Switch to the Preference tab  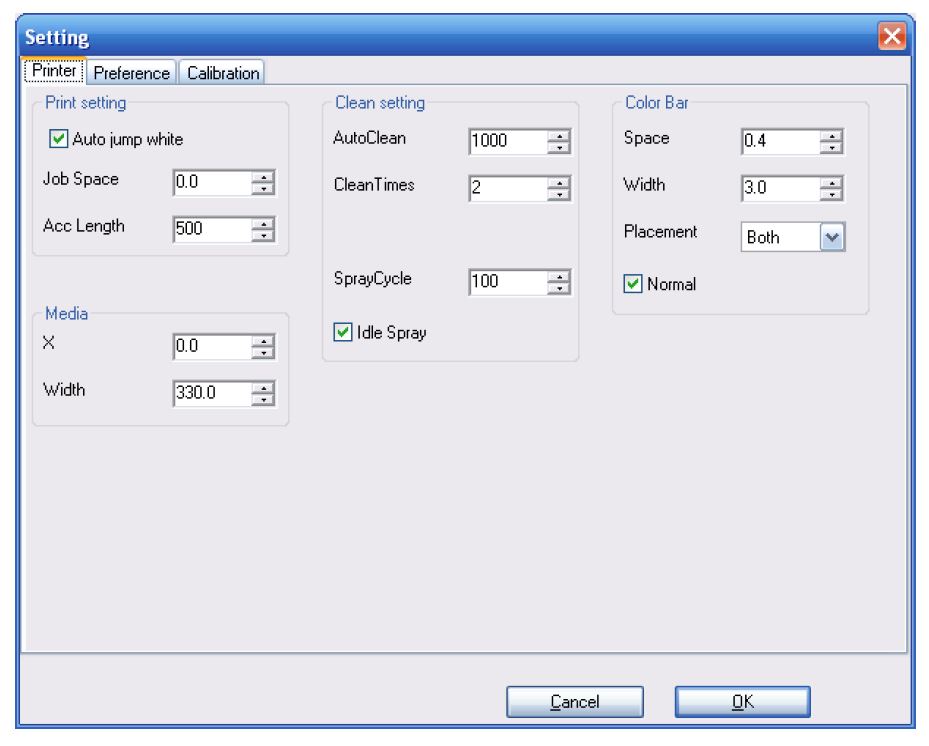(x=132, y=73)
